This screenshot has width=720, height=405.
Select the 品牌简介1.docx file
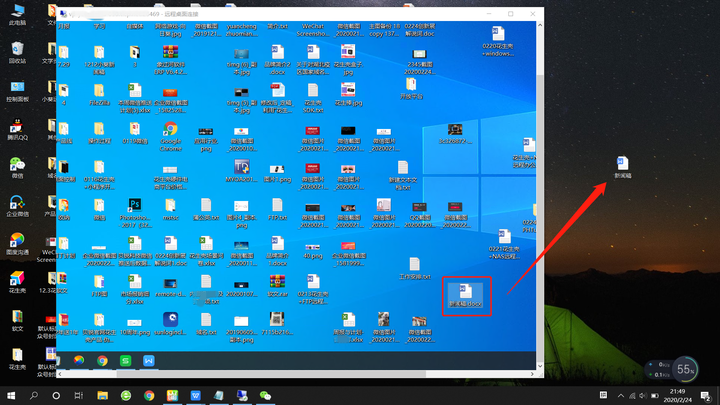coord(277,251)
